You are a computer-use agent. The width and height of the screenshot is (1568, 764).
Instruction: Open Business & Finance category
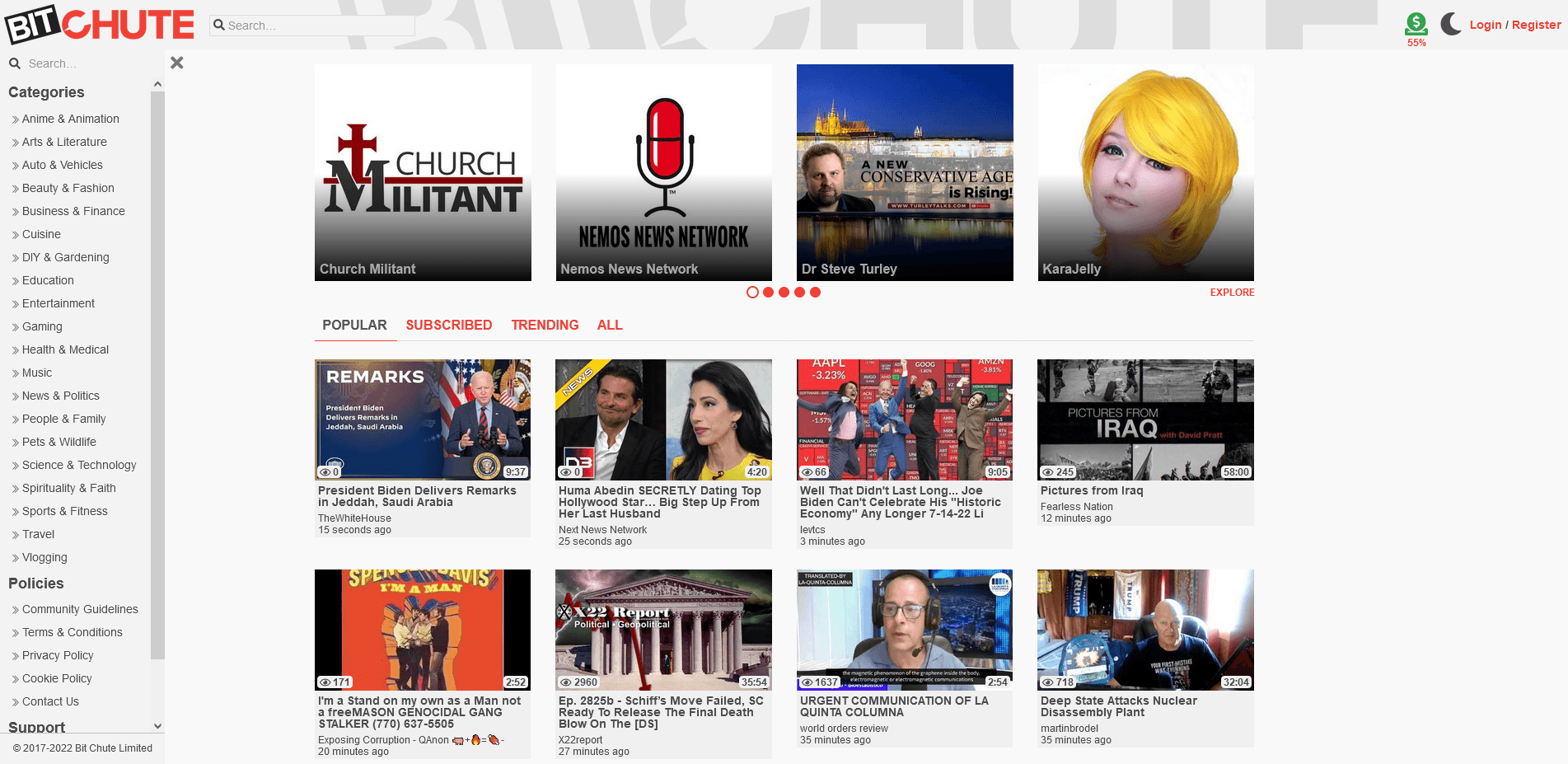pos(73,211)
